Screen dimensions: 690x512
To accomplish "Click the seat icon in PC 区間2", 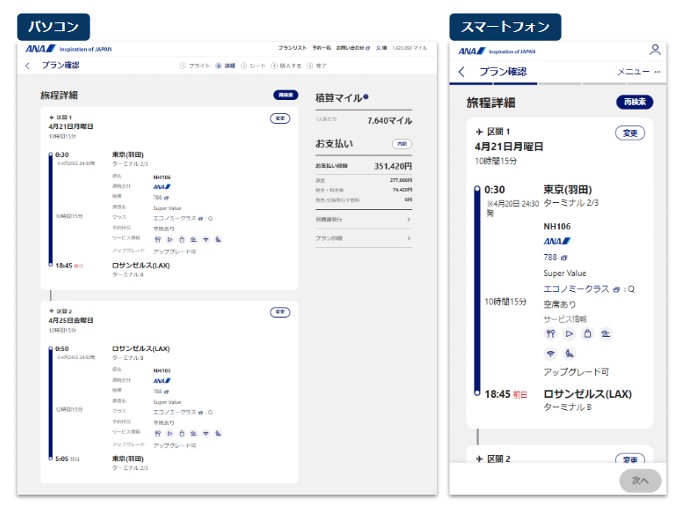I will point(194,434).
